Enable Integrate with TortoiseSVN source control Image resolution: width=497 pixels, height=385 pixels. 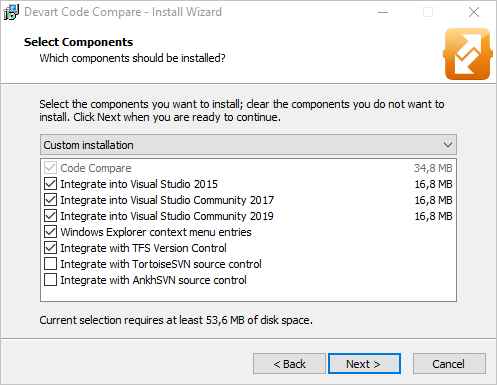coord(50,264)
